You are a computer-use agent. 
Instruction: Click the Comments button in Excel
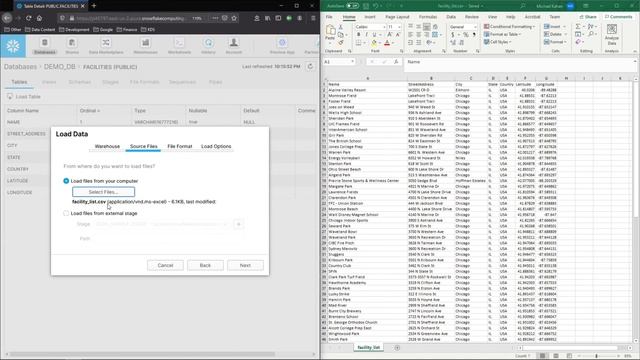tap(618, 17)
